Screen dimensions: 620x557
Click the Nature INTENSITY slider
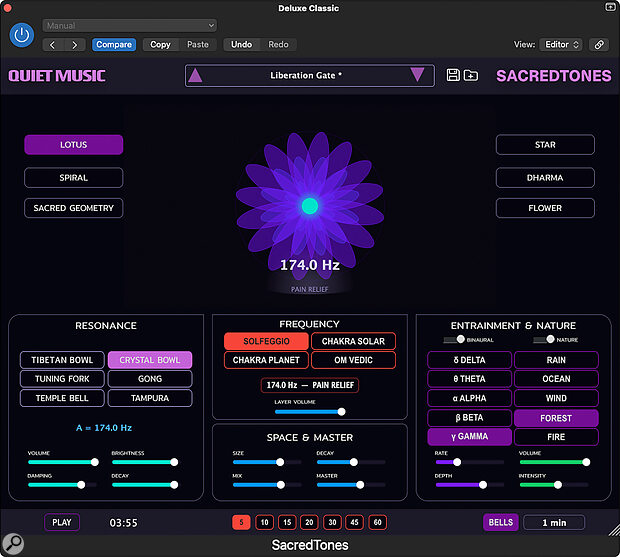click(x=554, y=485)
